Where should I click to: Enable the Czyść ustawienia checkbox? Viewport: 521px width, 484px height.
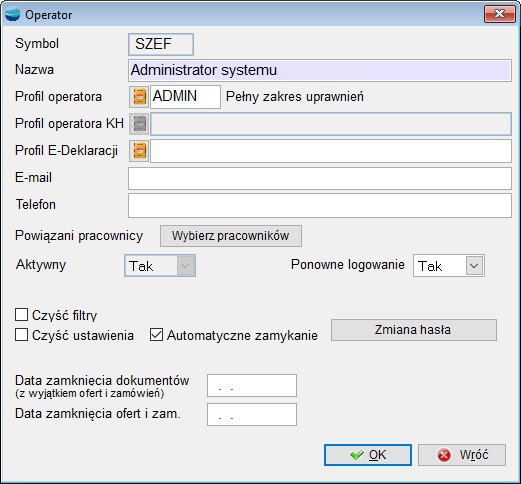click(x=21, y=335)
